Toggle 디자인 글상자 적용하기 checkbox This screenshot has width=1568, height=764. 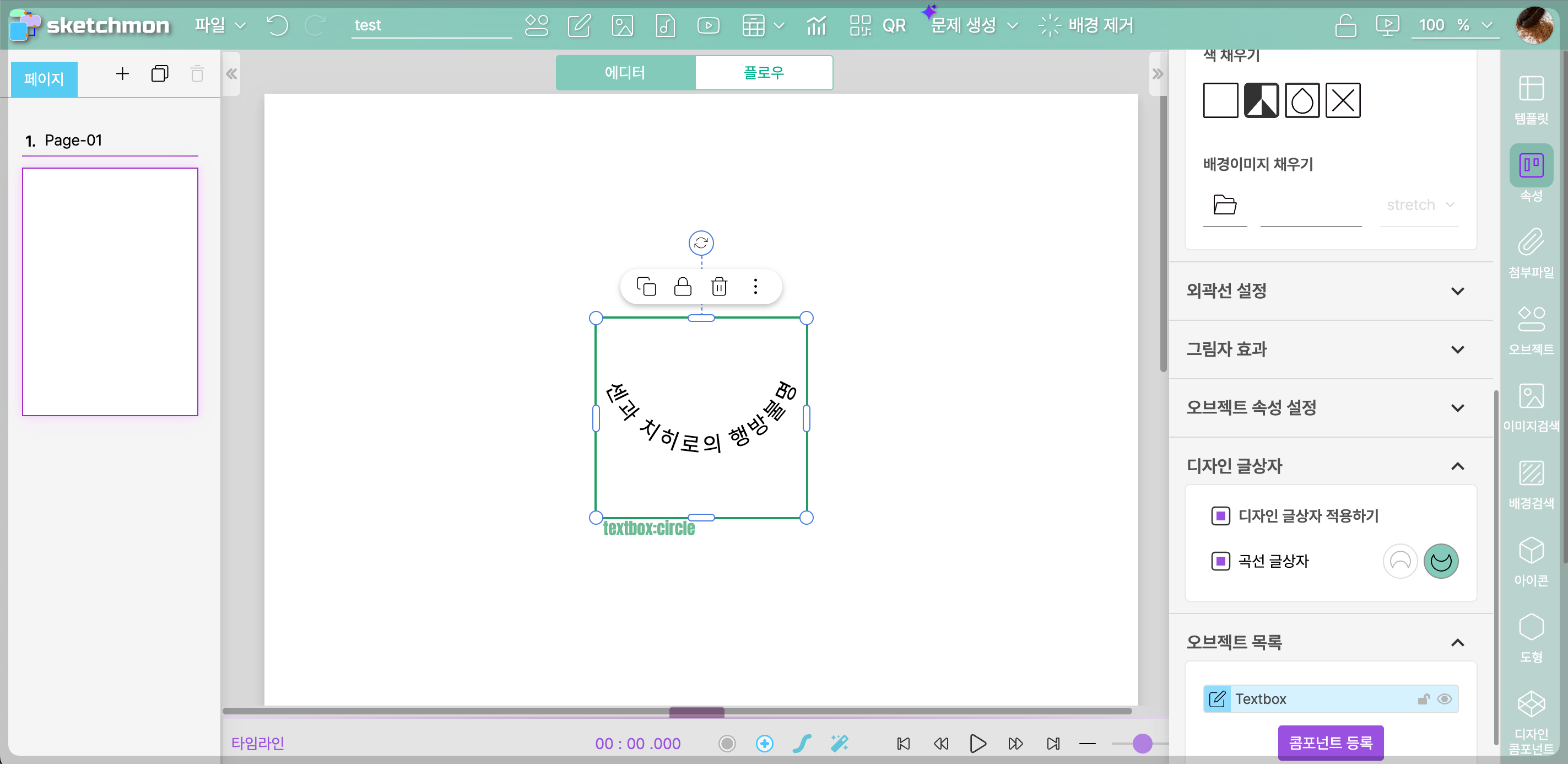1220,515
